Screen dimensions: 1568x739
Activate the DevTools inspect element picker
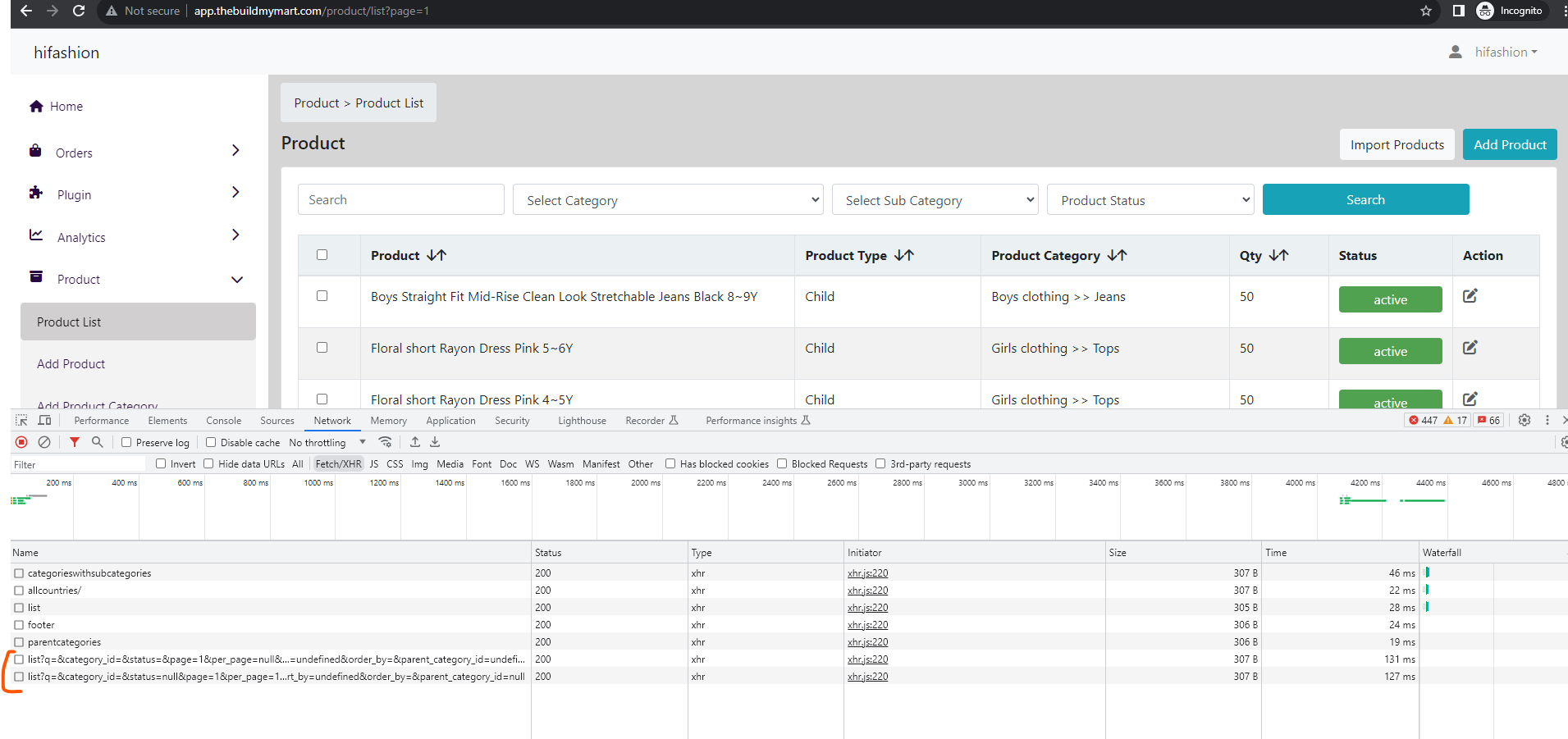pyautogui.click(x=21, y=420)
